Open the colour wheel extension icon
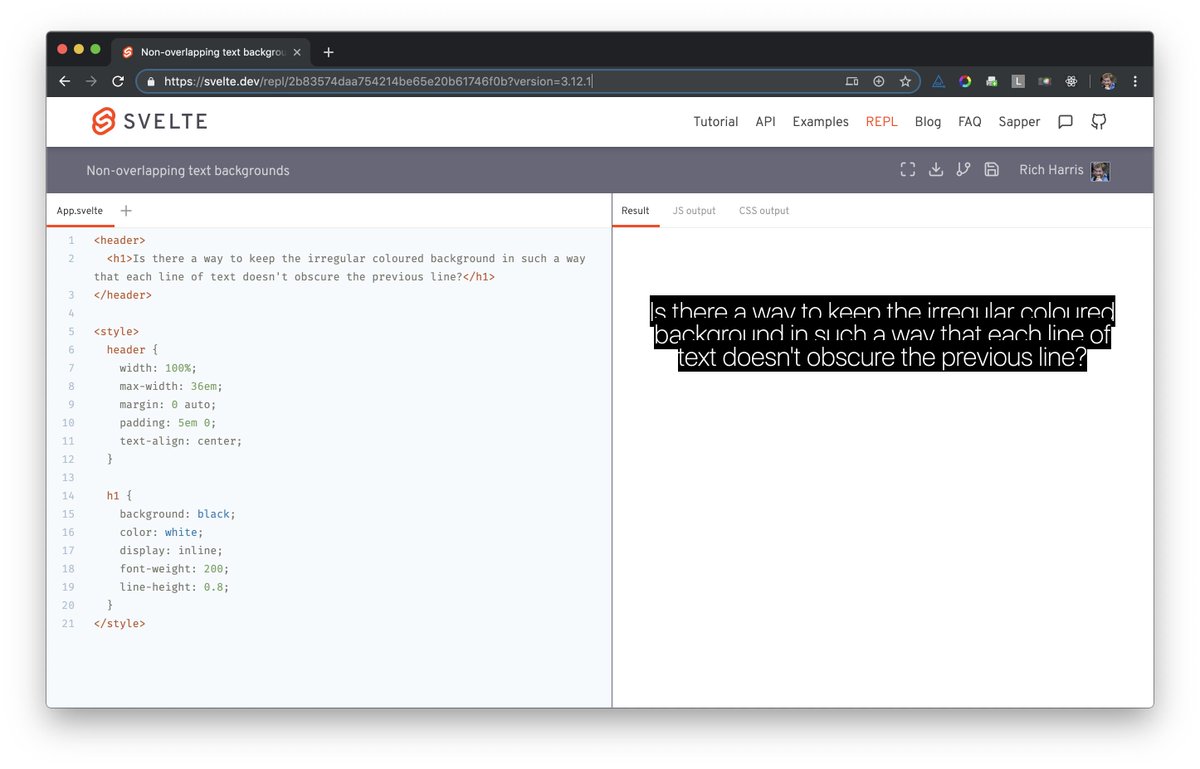The width and height of the screenshot is (1200, 769). tap(965, 82)
